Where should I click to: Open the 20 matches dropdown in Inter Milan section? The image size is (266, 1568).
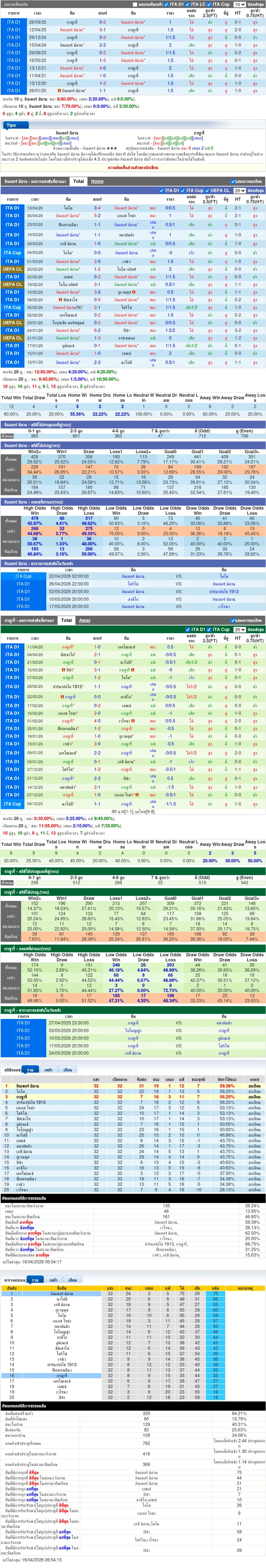(240, 191)
